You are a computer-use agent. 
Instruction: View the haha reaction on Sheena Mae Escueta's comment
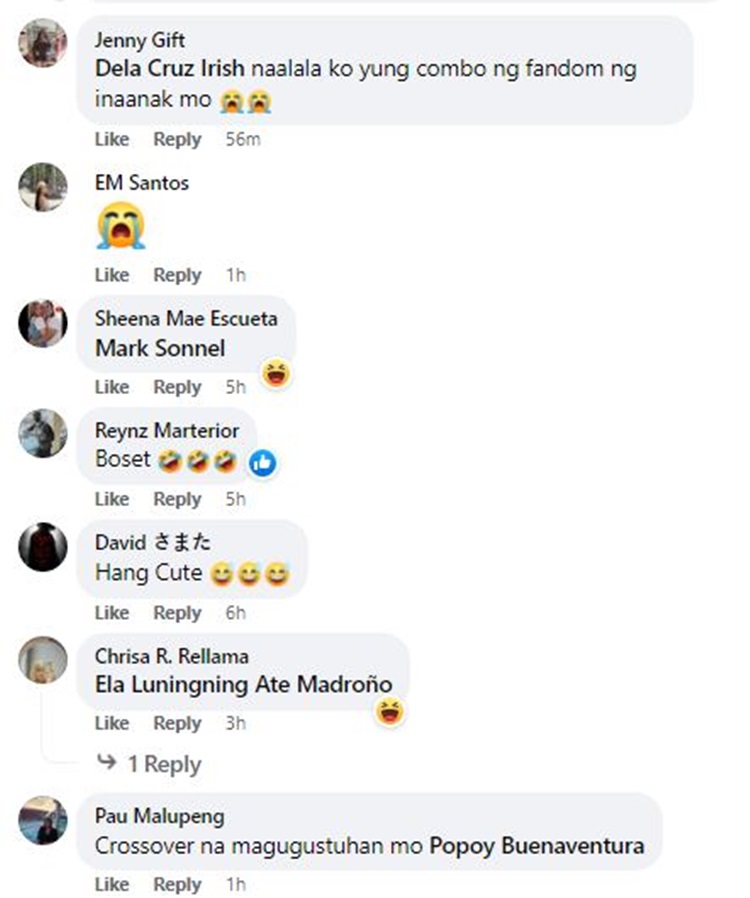coord(277,374)
